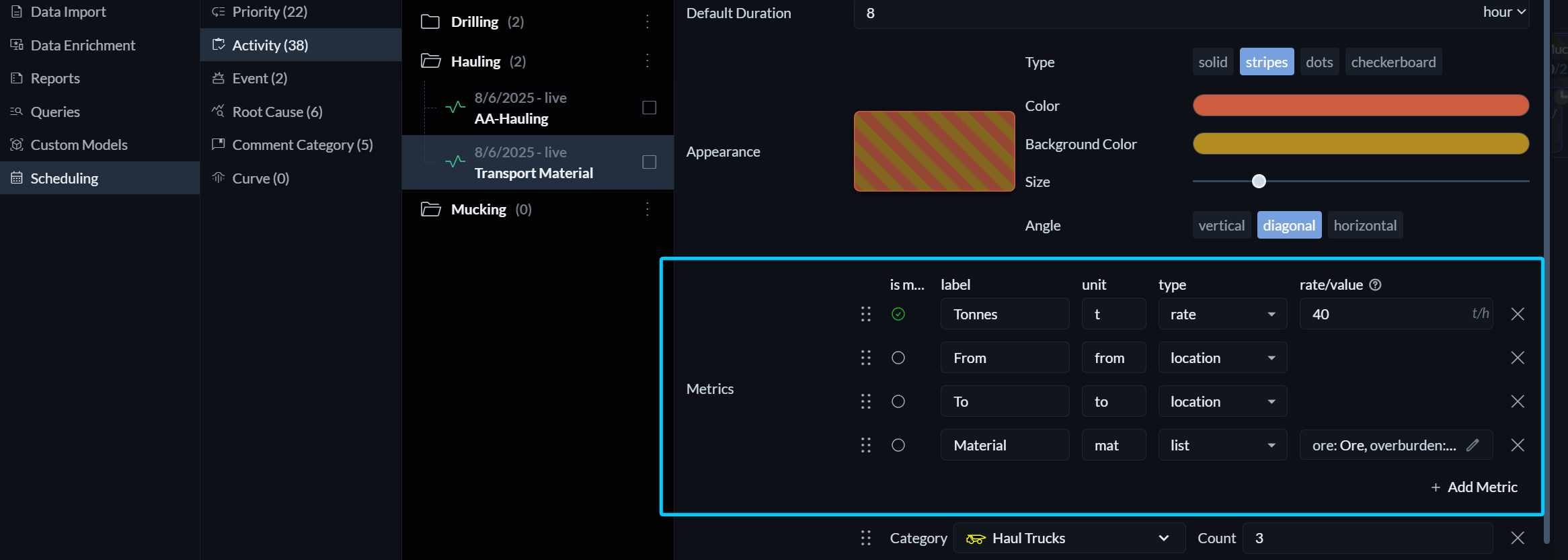Click the Comment Category icon
The image size is (1568, 560).
click(x=218, y=144)
